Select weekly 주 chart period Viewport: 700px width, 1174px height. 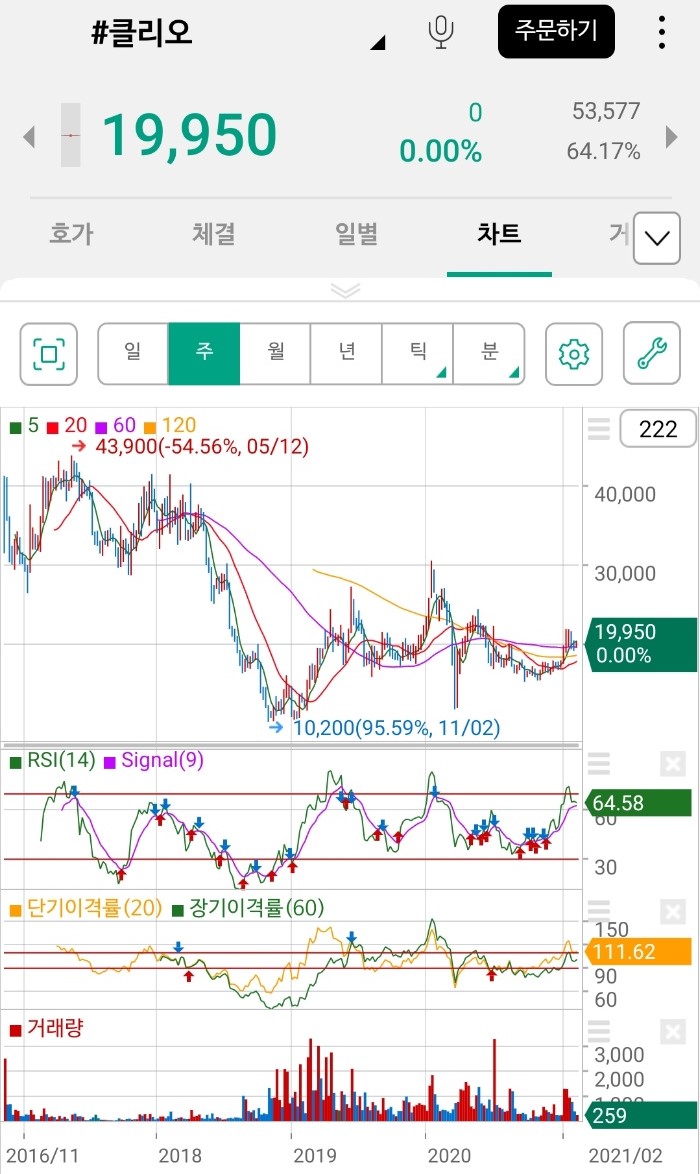click(x=204, y=353)
